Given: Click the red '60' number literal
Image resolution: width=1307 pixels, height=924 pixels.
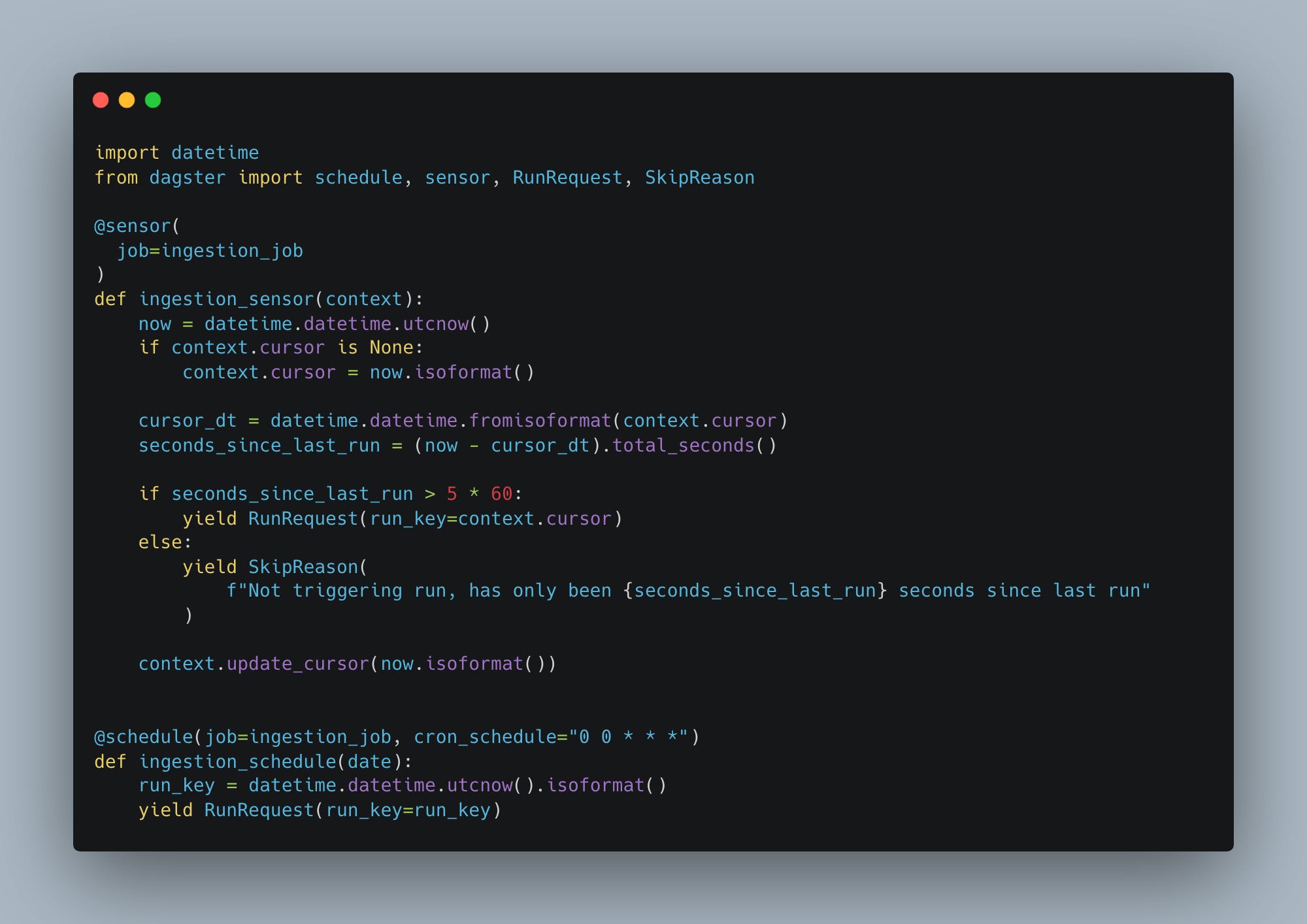Looking at the screenshot, I should coord(501,494).
